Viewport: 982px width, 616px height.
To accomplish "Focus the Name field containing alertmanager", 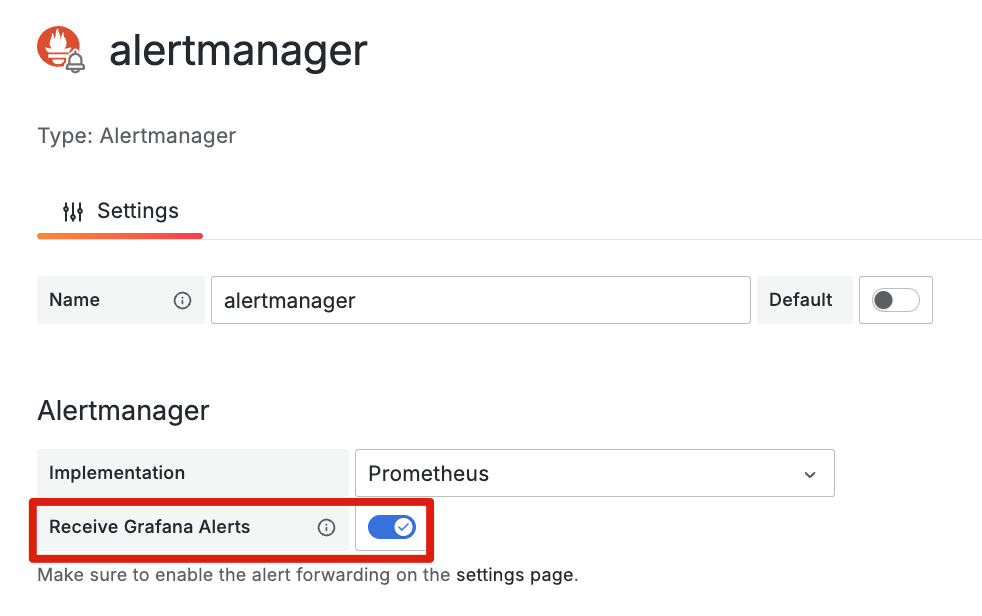I will [480, 300].
